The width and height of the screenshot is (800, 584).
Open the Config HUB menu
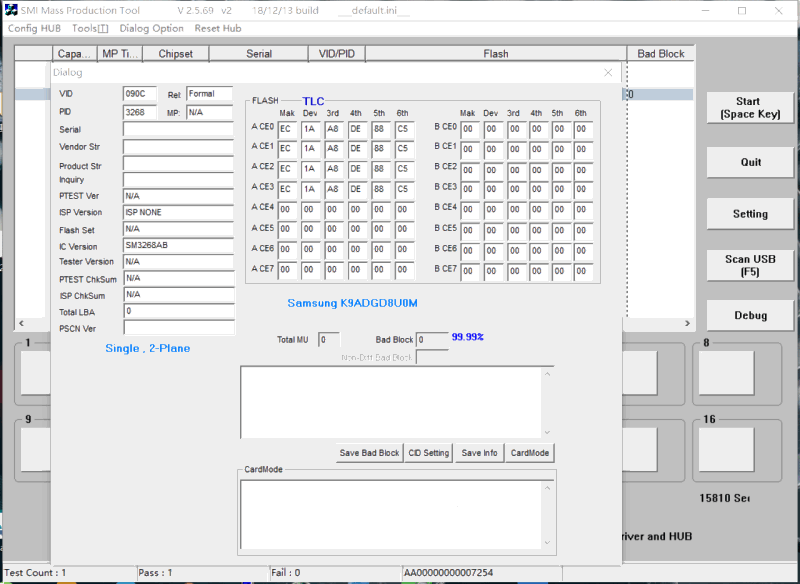35,28
